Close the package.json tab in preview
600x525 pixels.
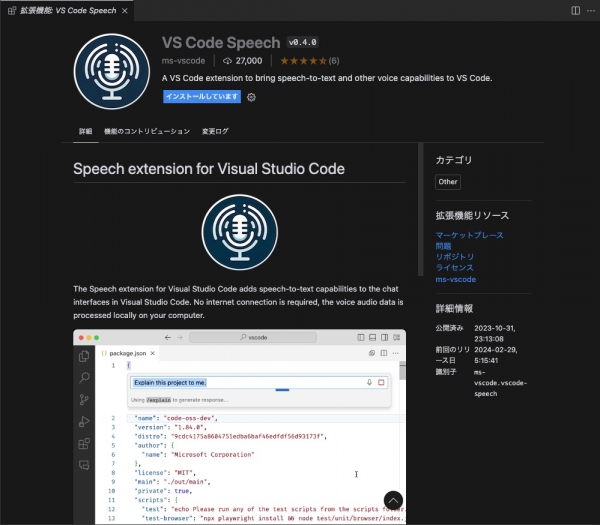(x=152, y=353)
